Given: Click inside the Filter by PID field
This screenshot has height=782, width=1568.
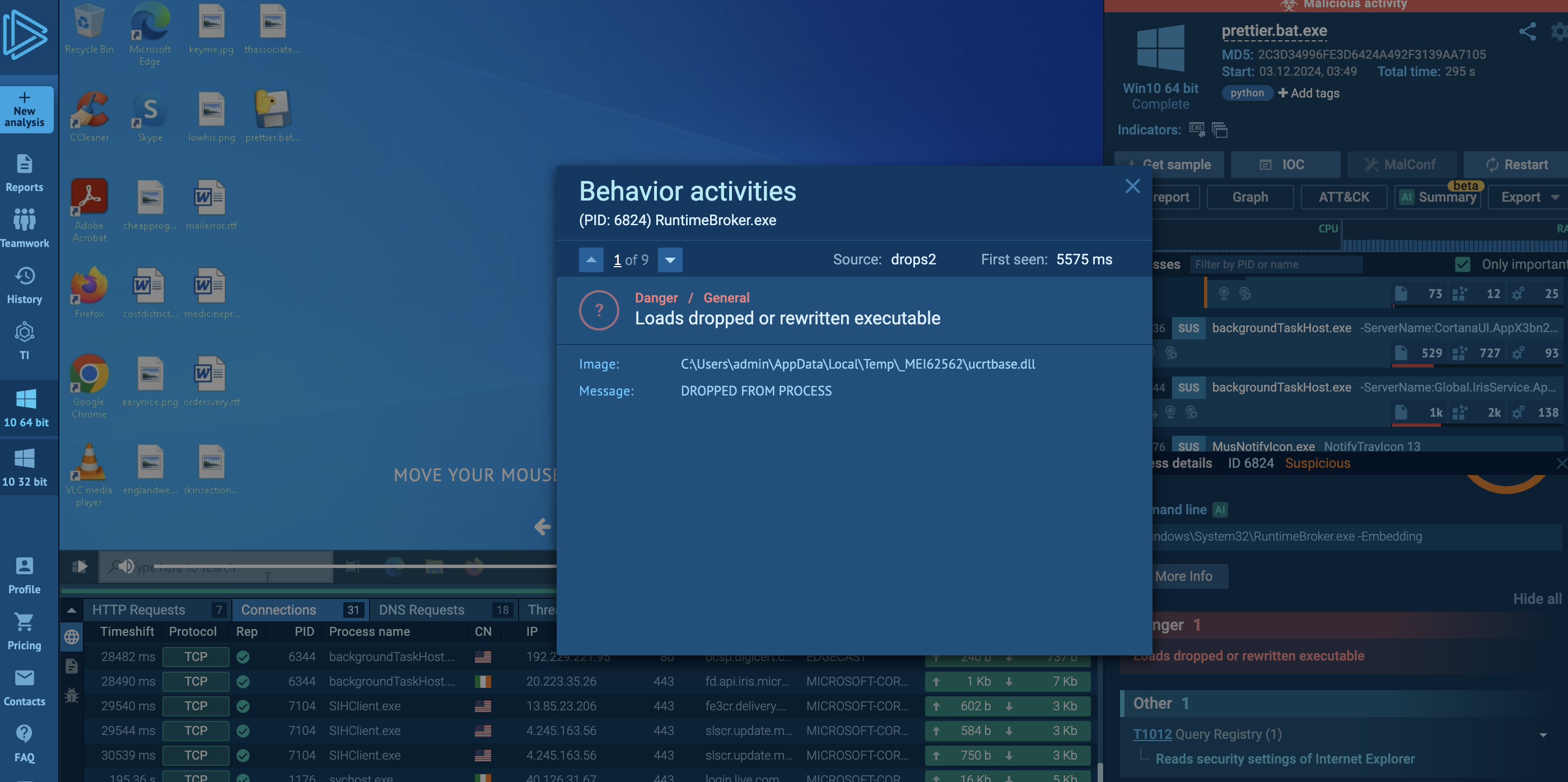Looking at the screenshot, I should [x=1275, y=264].
